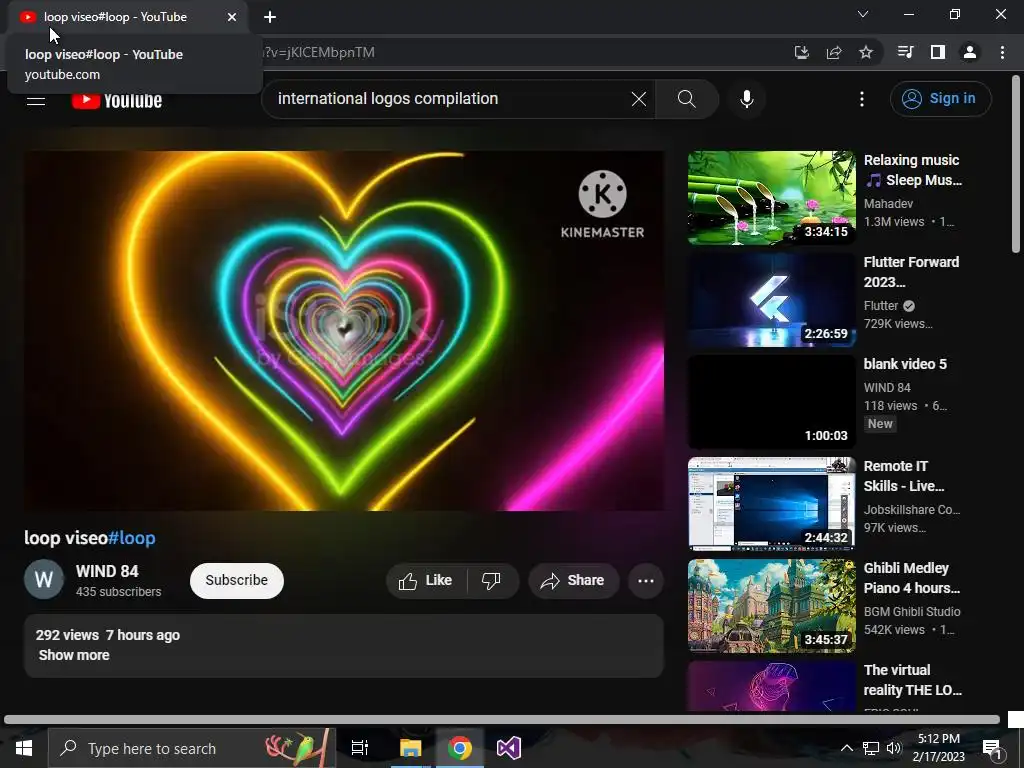Open File Explorer from taskbar
Viewport: 1024px width, 768px height.
point(411,748)
